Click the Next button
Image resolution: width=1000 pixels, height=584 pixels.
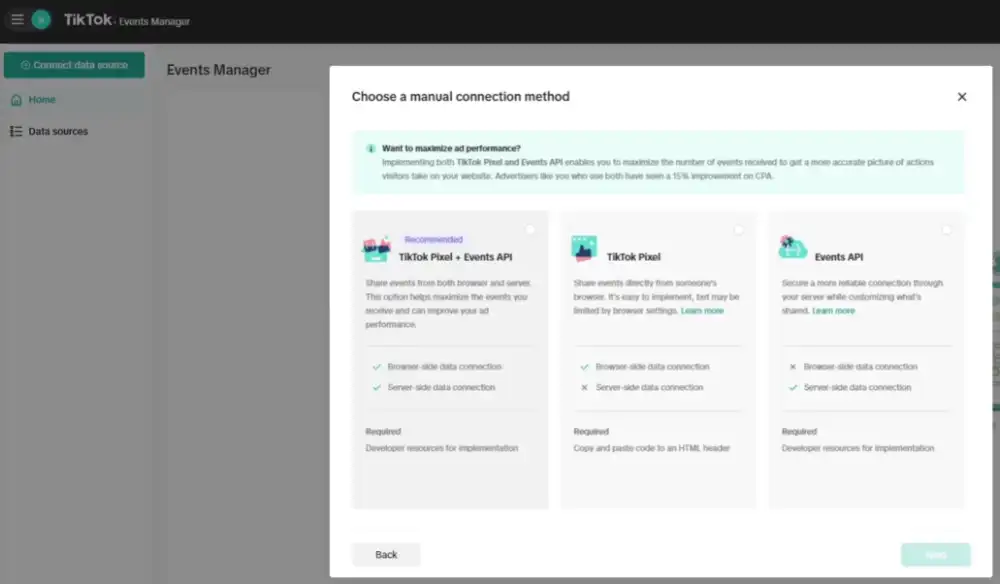(936, 555)
